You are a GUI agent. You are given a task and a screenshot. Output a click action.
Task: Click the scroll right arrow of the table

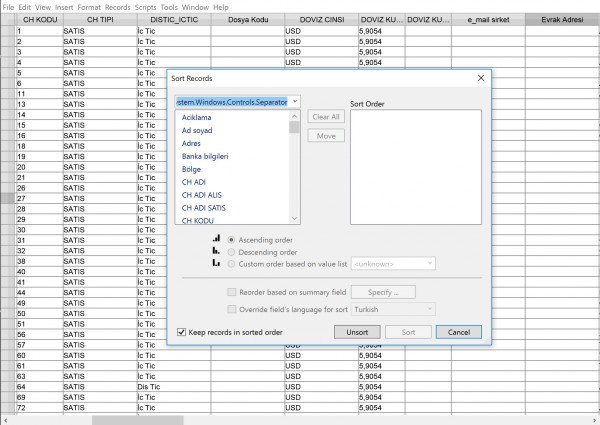[x=594, y=420]
